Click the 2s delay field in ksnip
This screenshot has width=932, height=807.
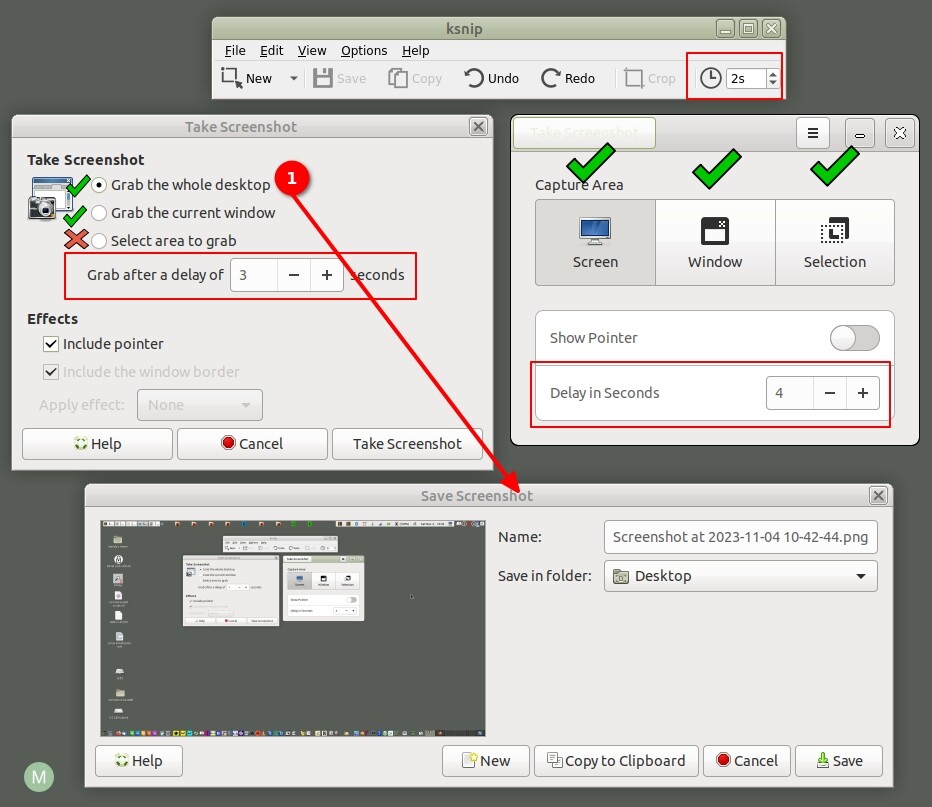(746, 78)
